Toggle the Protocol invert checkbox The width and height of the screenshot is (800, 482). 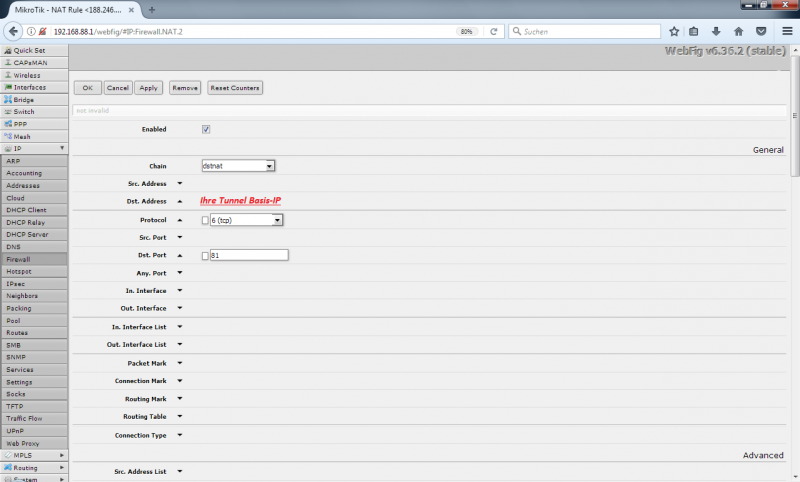(205, 220)
